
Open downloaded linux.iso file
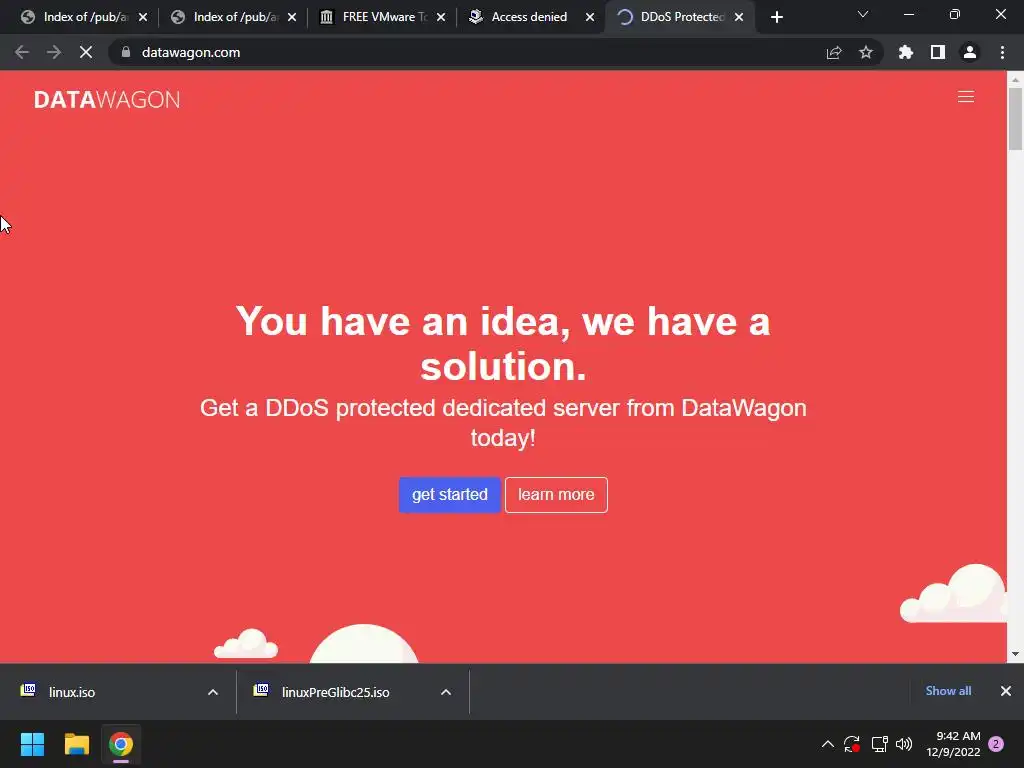click(72, 692)
